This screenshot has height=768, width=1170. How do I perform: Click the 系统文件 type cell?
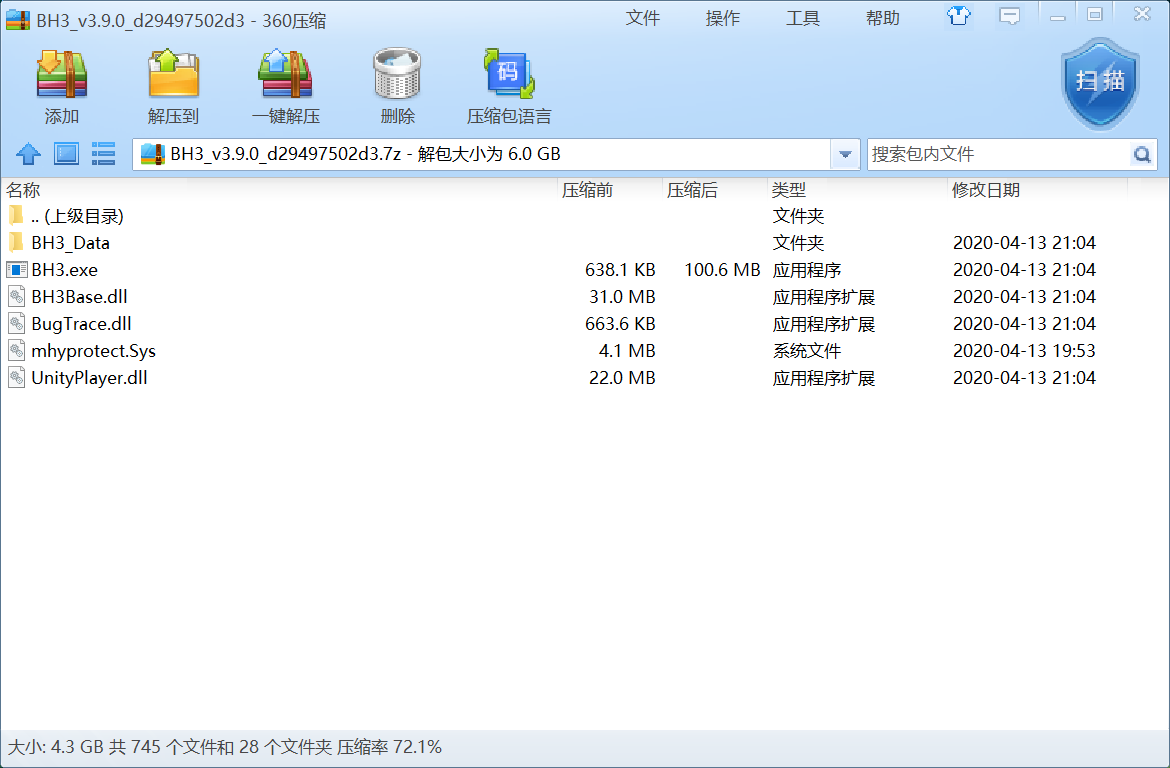tap(807, 351)
